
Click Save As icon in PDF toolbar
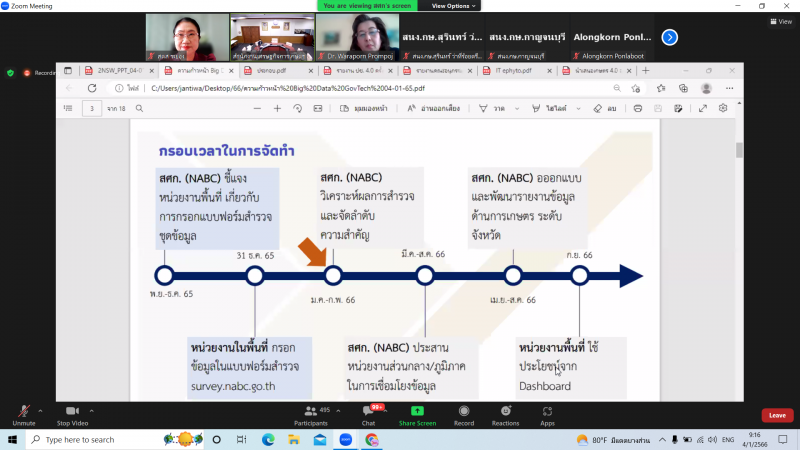678,108
